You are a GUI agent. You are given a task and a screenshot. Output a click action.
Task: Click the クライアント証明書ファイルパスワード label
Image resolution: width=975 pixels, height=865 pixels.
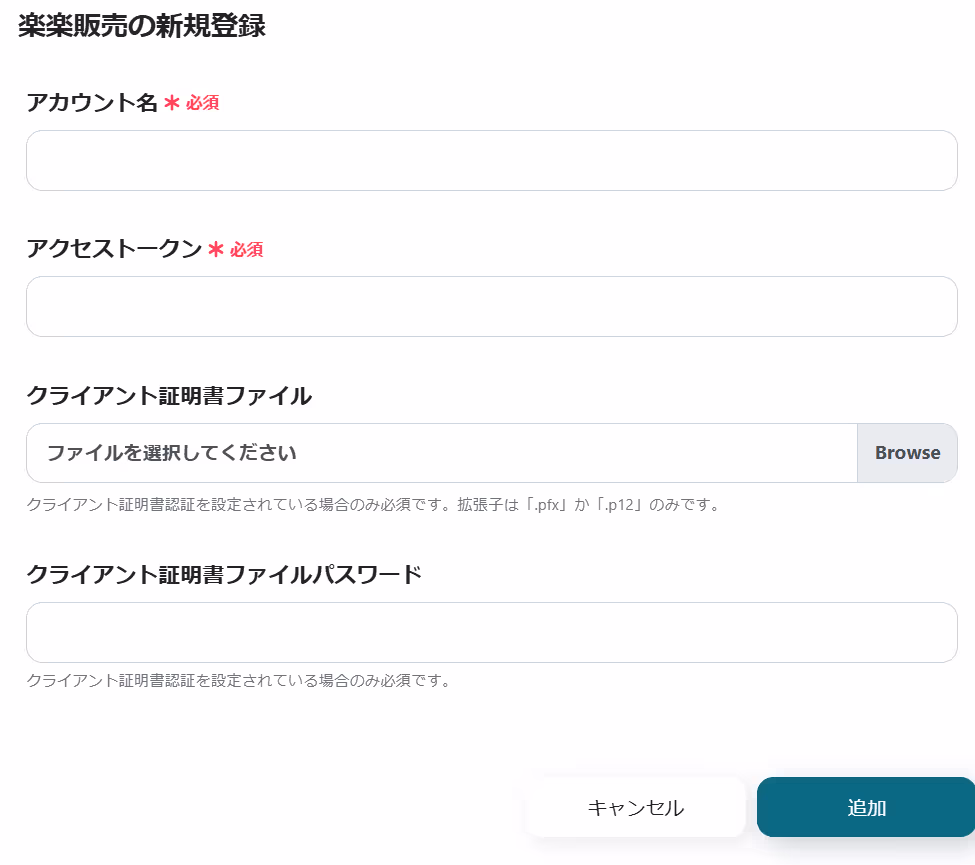pos(224,574)
